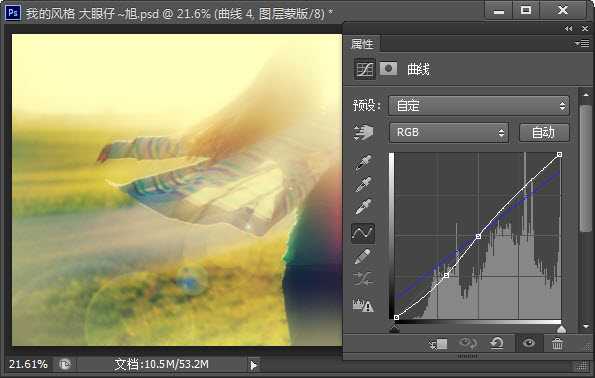The height and width of the screenshot is (378, 595).
Task: Toggle the adjustment layer visibility eye
Action: click(x=529, y=343)
